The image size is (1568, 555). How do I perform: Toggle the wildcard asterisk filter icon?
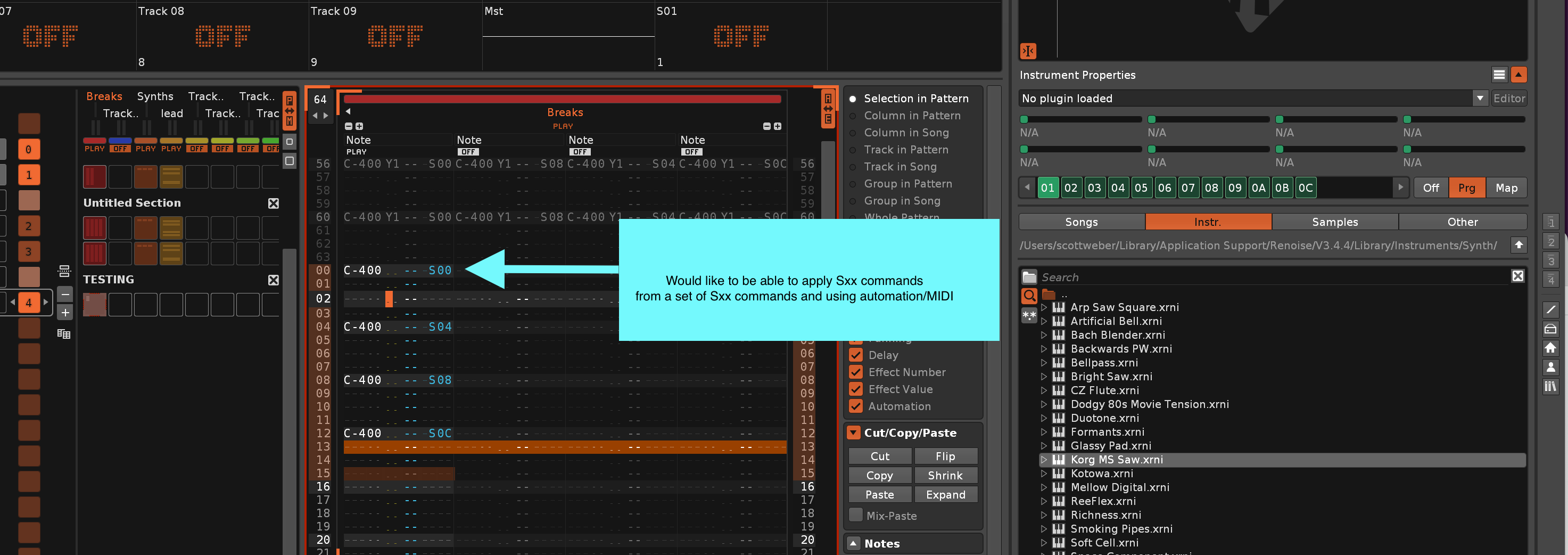pyautogui.click(x=1029, y=315)
